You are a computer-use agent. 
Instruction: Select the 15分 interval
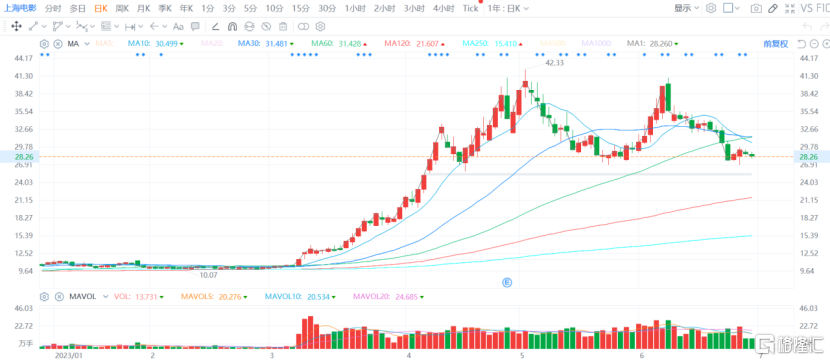(301, 8)
